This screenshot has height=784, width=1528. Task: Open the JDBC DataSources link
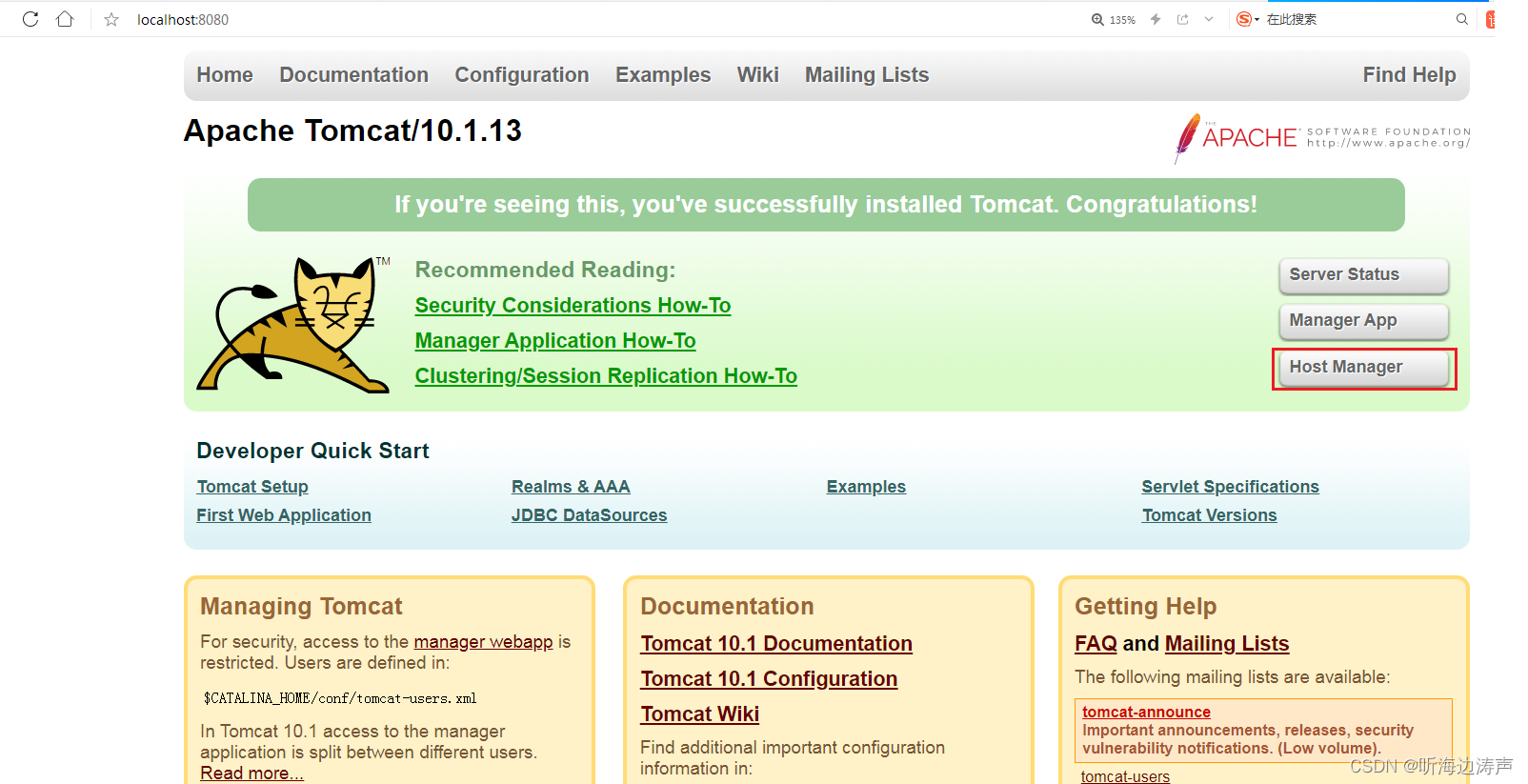[589, 514]
